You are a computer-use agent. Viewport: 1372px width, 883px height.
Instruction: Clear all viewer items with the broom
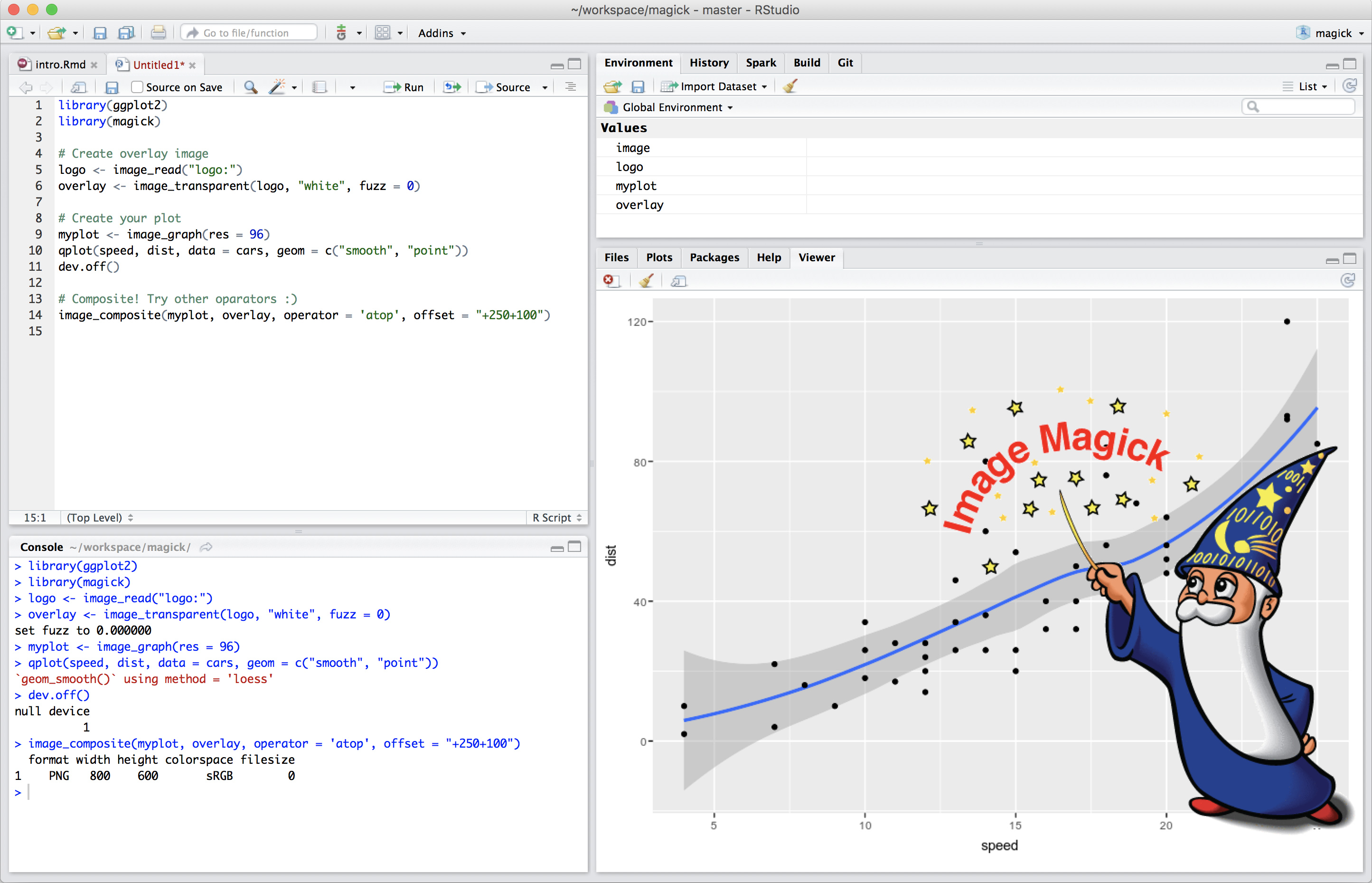pos(647,281)
